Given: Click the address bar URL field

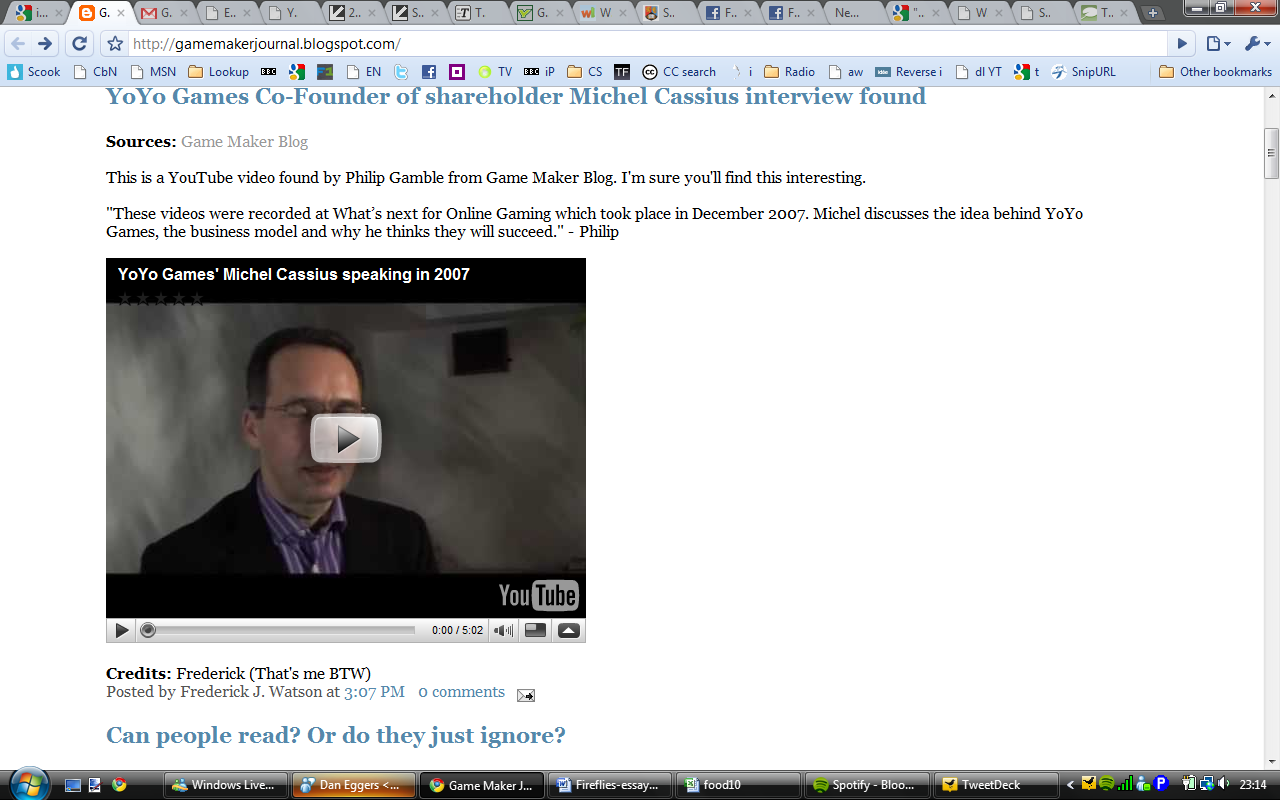Looking at the screenshot, I should (646, 44).
